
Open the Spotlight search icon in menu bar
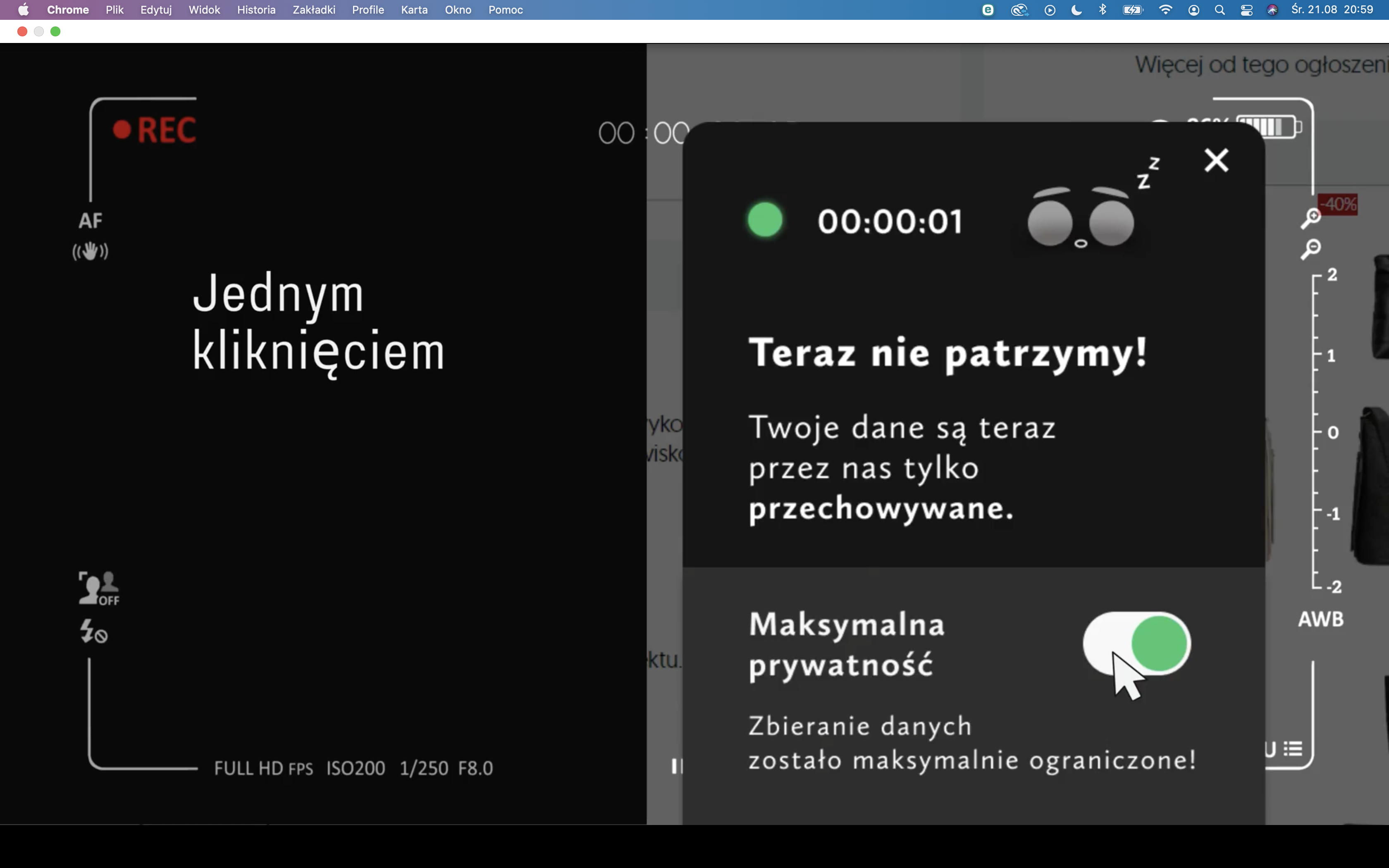tap(1220, 10)
